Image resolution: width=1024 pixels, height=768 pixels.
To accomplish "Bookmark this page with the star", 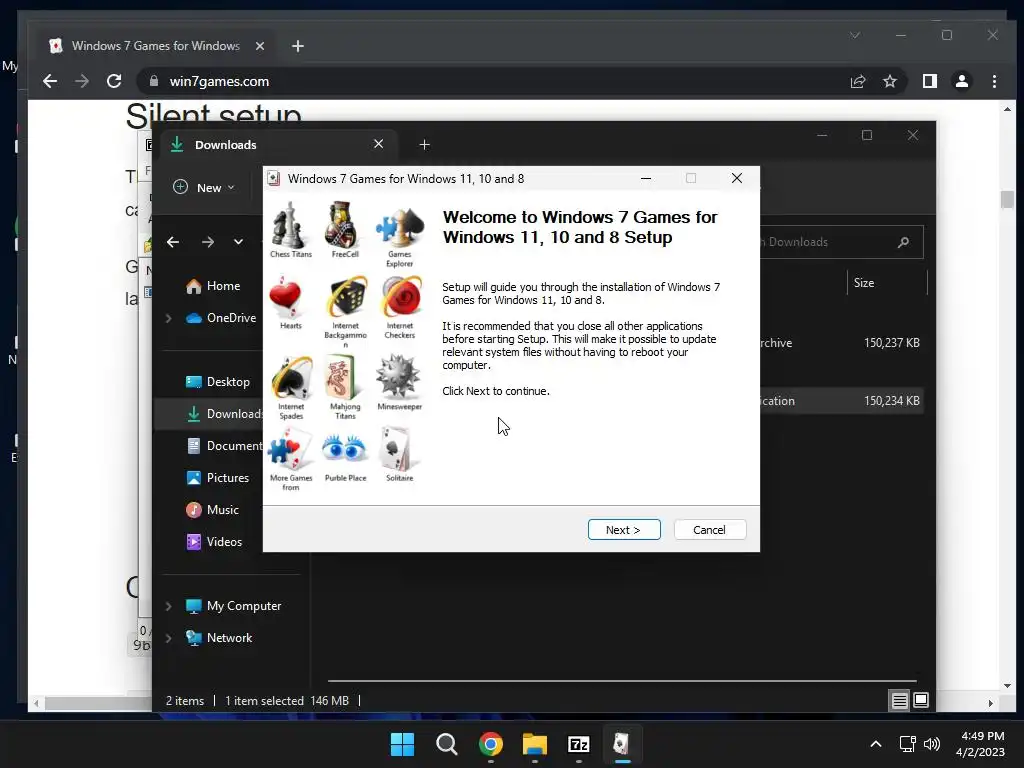I will pyautogui.click(x=889, y=81).
